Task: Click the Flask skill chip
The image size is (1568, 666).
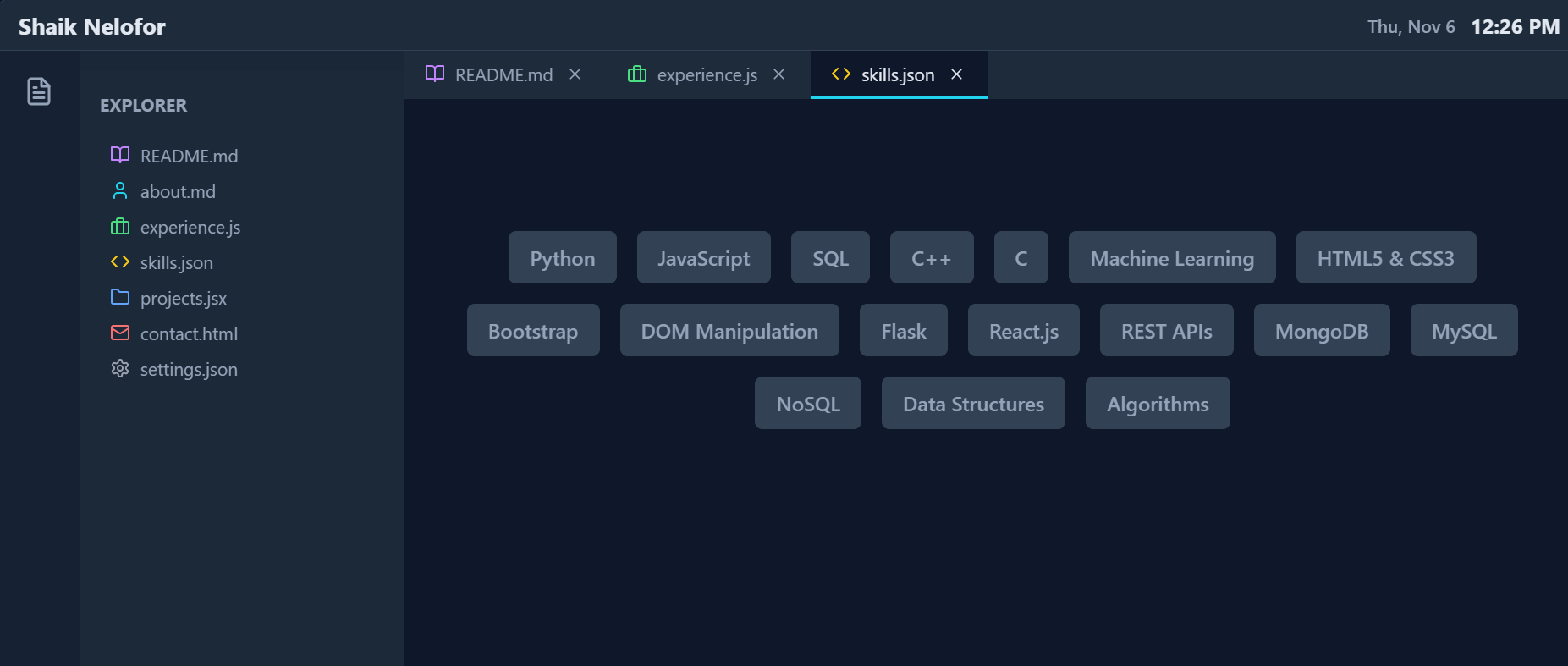Action: pos(904,330)
